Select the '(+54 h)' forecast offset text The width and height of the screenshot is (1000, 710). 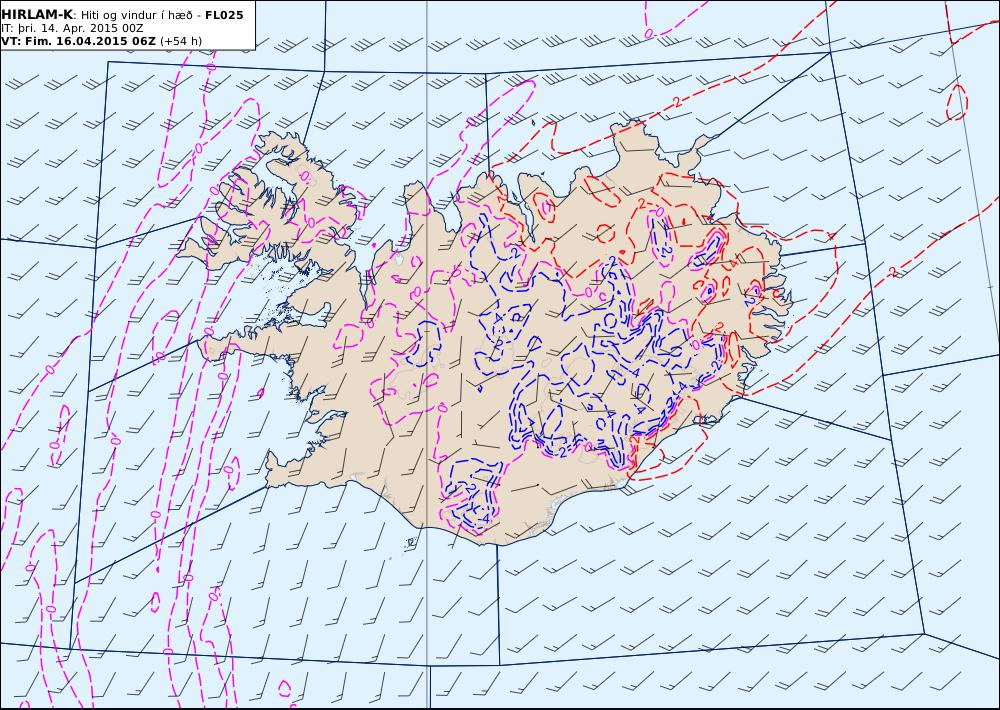click(x=180, y=41)
